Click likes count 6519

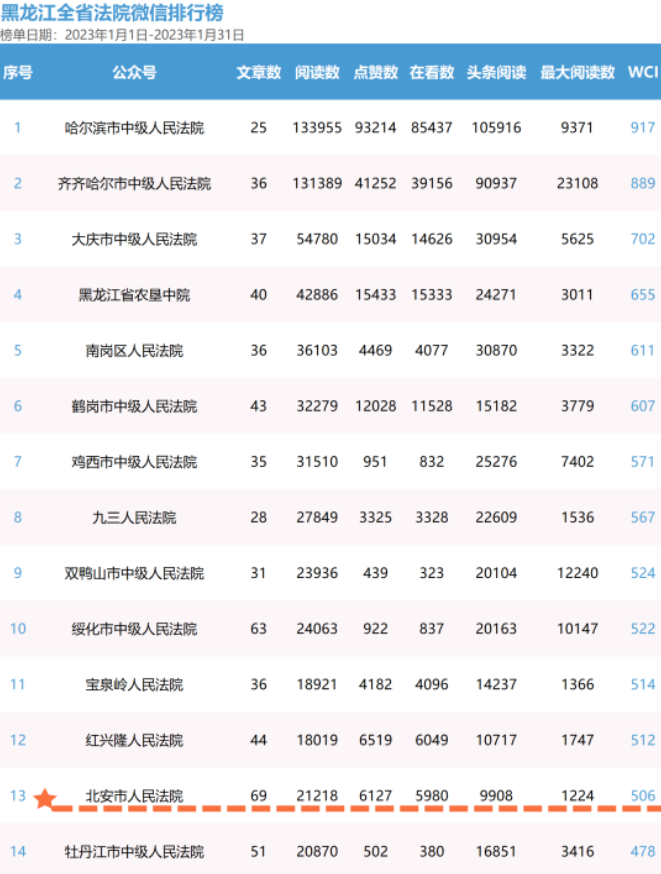(376, 740)
